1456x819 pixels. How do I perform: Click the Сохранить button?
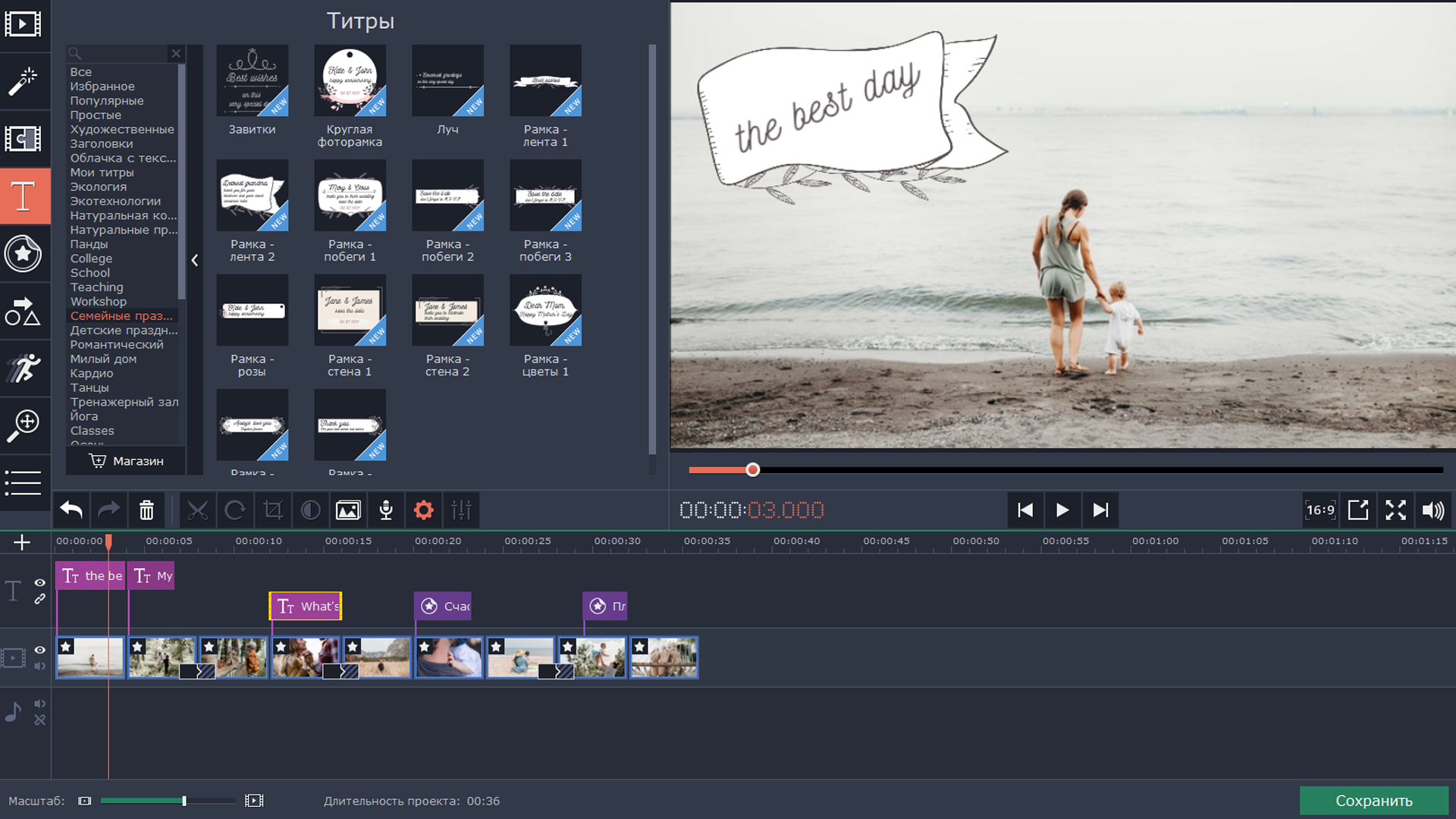pos(1373,801)
